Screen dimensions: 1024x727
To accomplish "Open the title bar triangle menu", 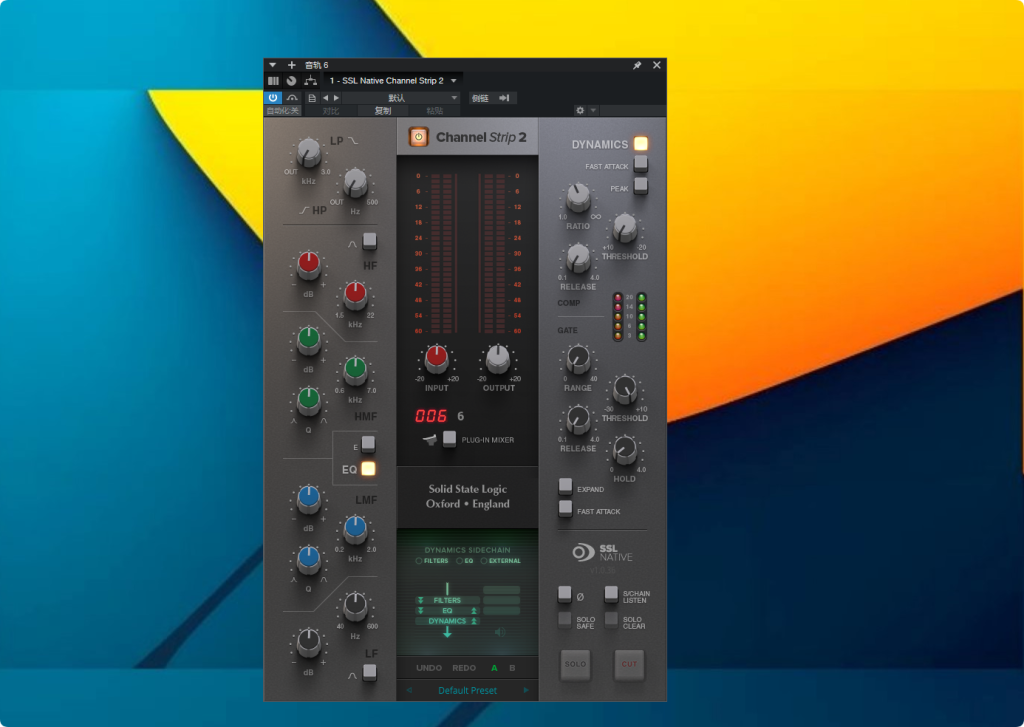I will [273, 65].
